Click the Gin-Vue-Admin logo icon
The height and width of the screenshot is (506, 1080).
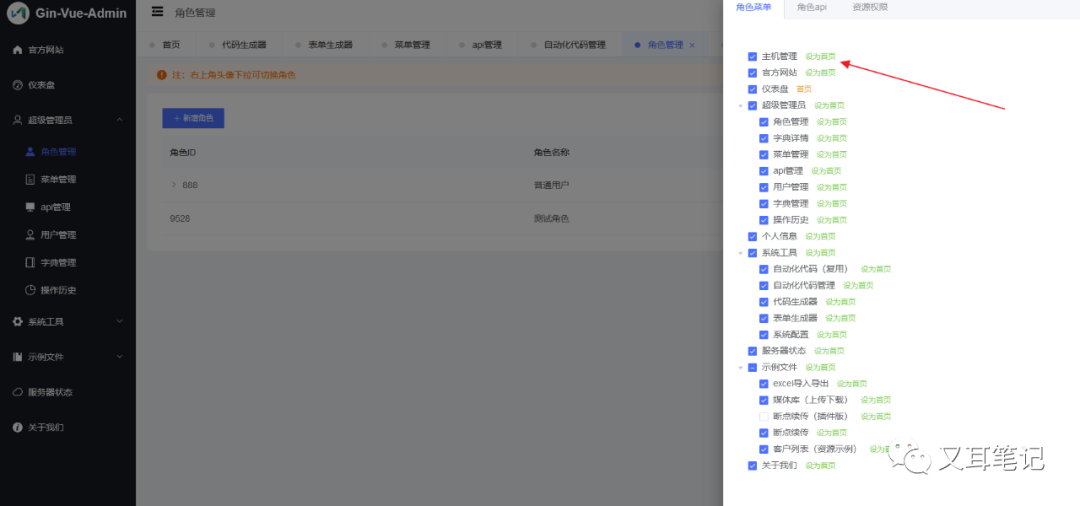(17, 14)
